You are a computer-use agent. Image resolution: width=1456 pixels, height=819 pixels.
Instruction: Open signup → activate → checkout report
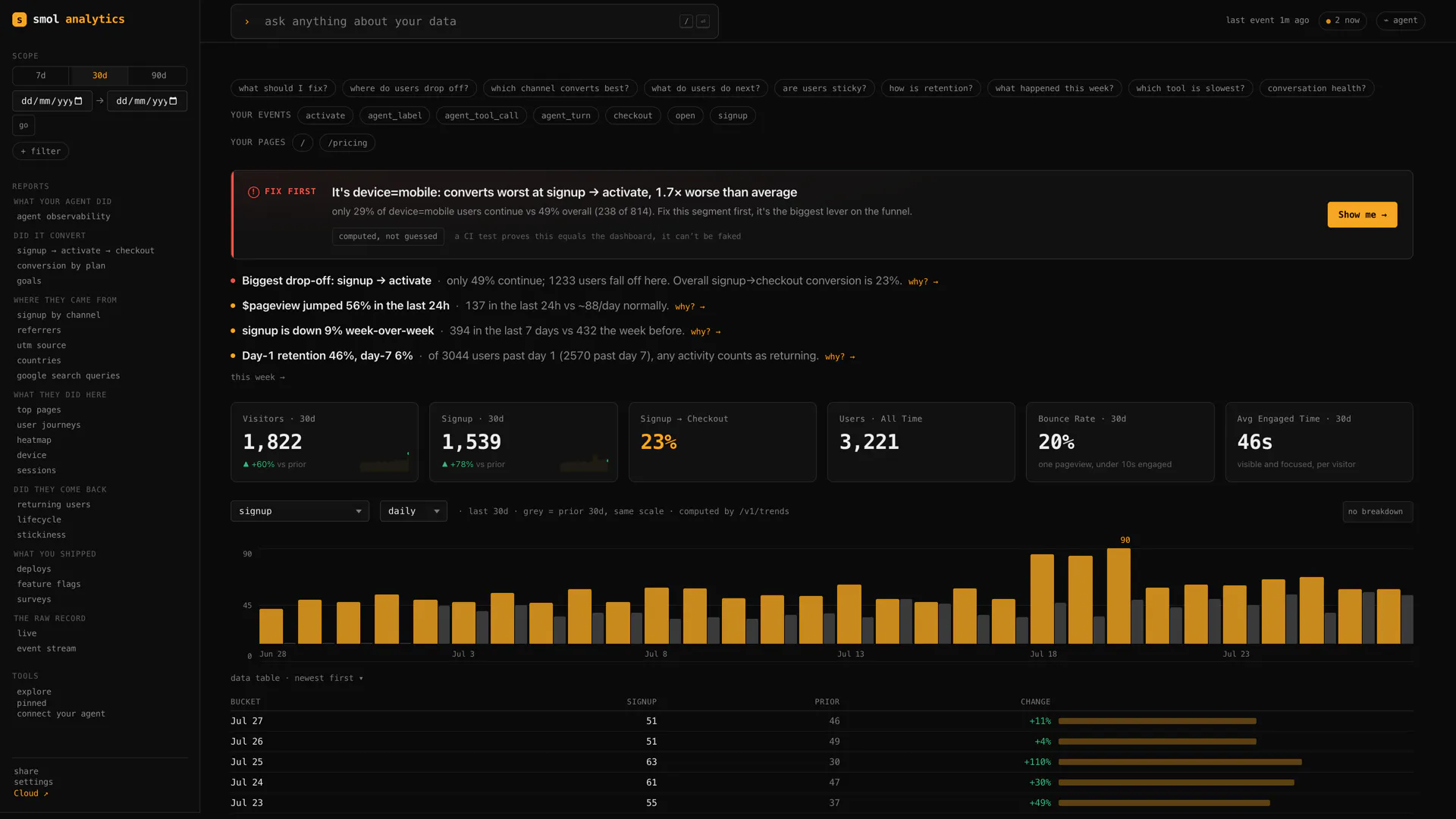click(86, 251)
